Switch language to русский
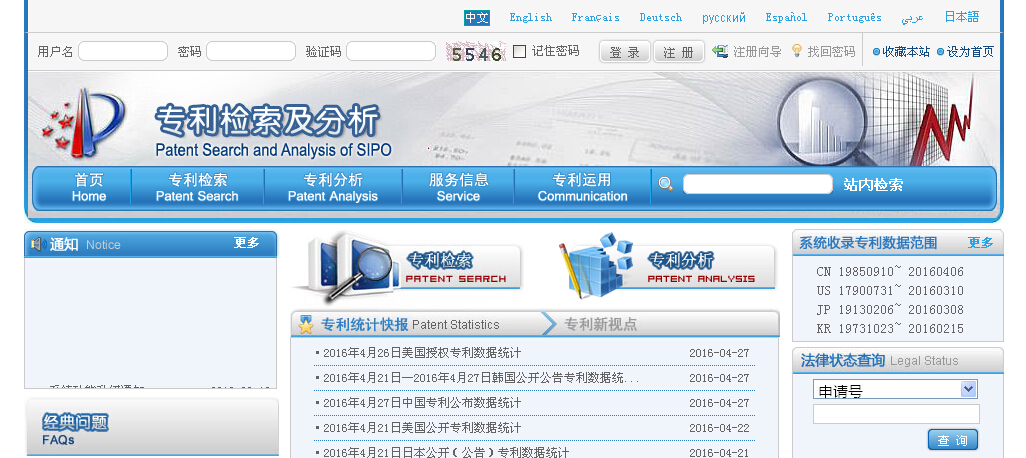 pyautogui.click(x=724, y=18)
